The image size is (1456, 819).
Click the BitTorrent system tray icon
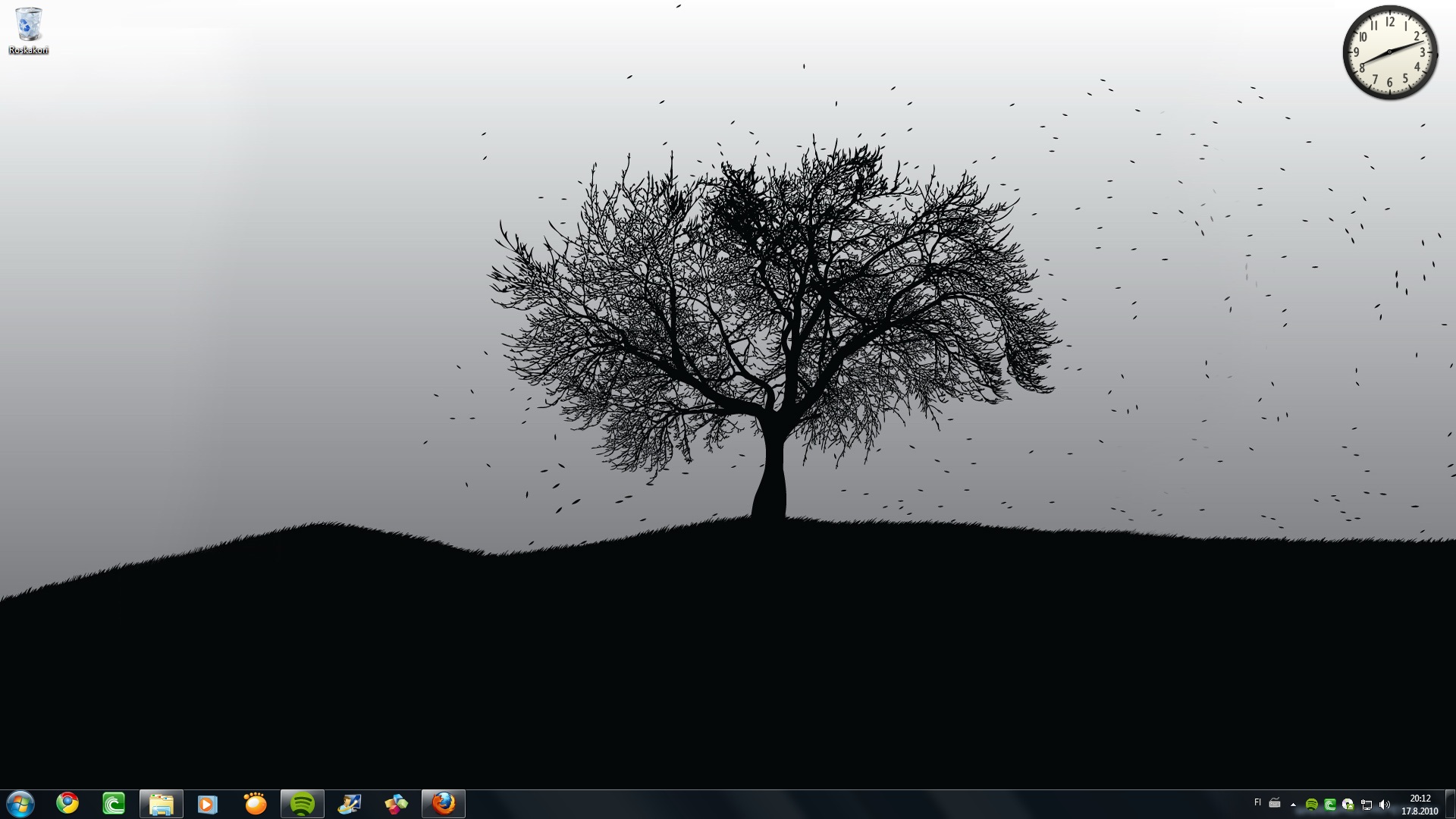(1330, 805)
